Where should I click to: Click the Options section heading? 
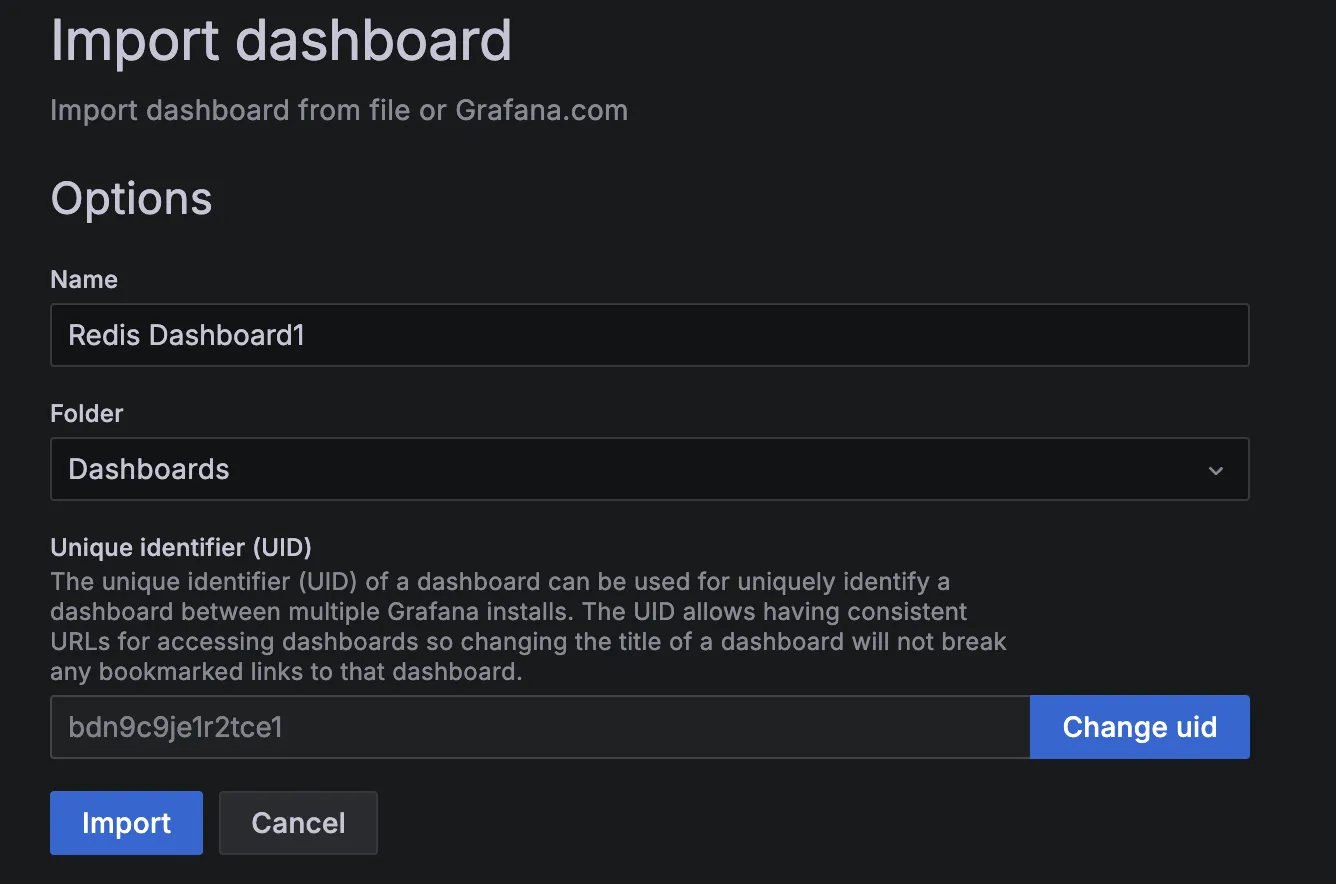coord(131,198)
